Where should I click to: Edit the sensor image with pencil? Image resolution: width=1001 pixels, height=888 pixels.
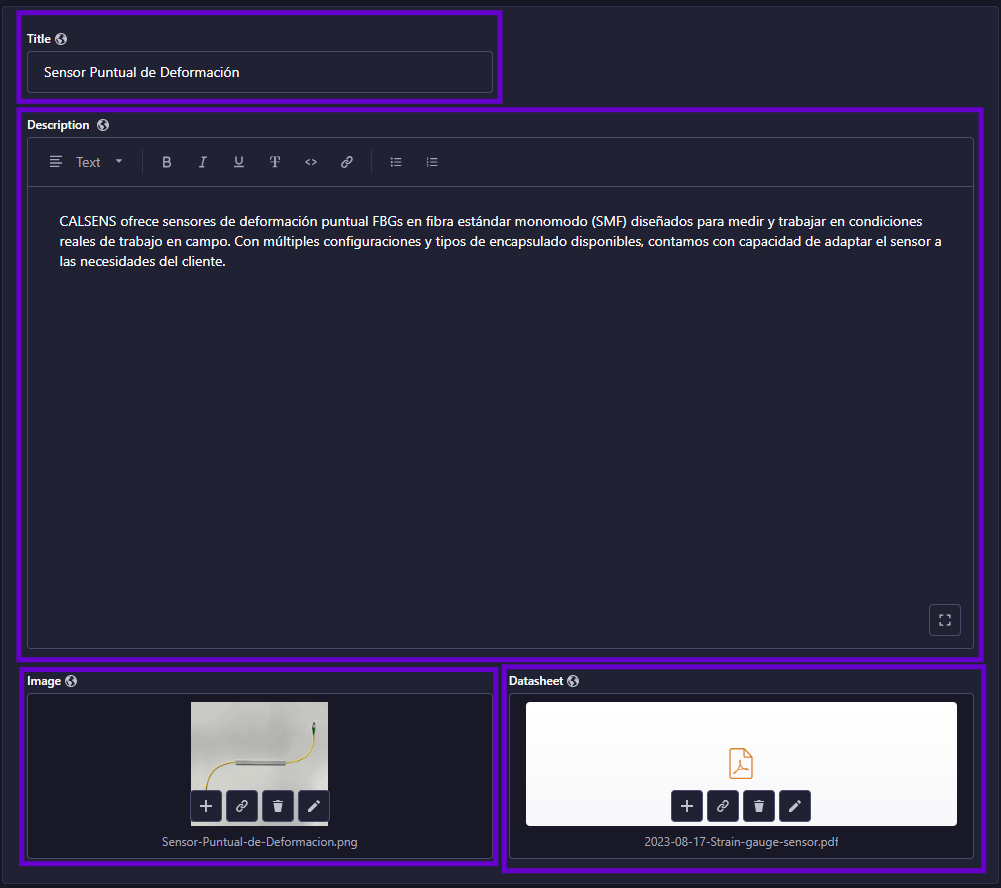point(314,806)
